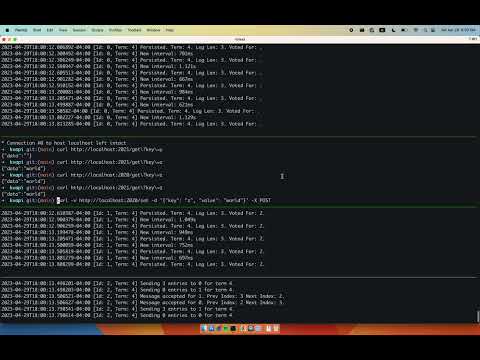Open the Help menu

[x=170, y=30]
